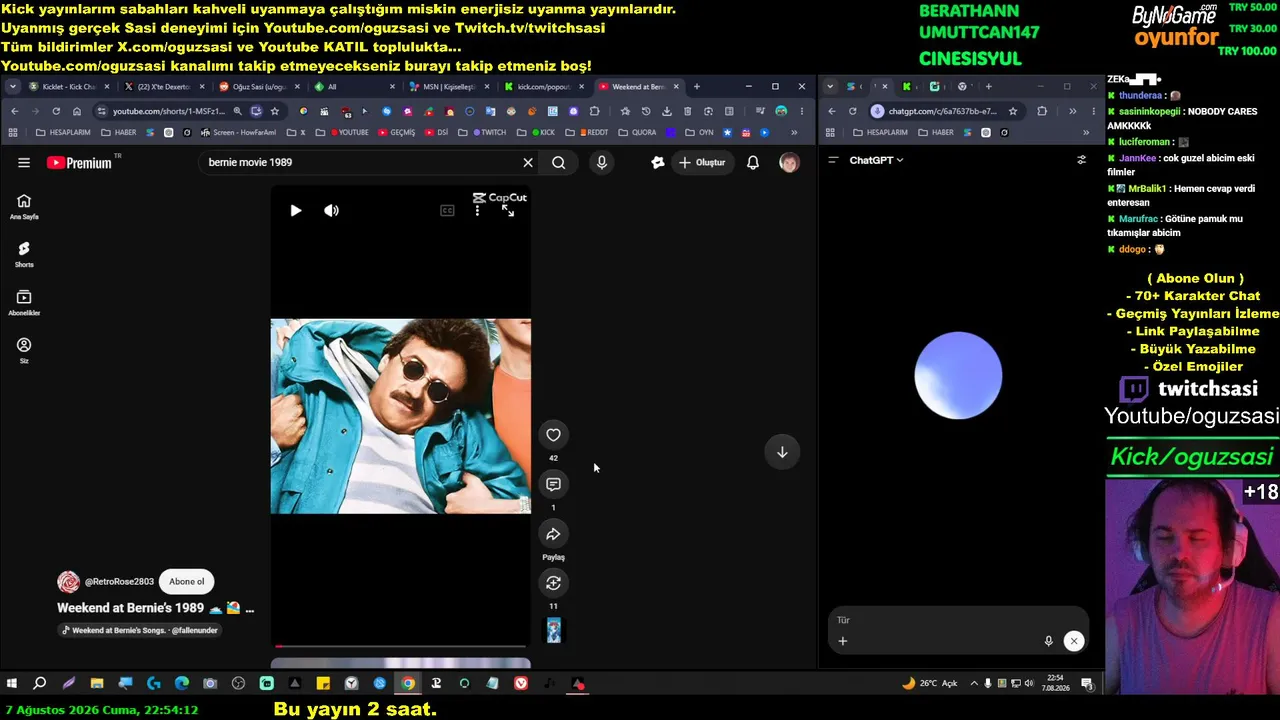Expand hidden bookmarks in the ChatGPT window

click(x=1086, y=132)
